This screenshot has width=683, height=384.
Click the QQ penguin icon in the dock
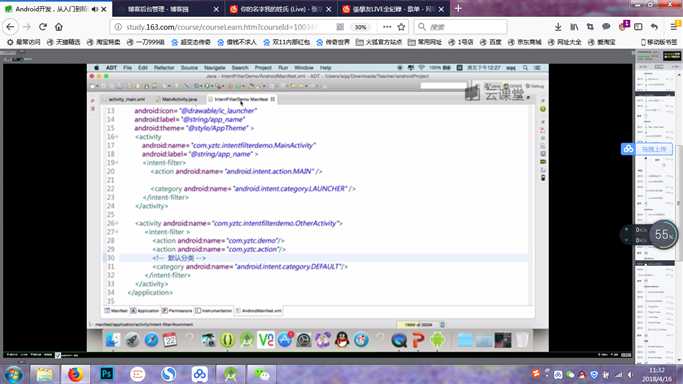342,340
